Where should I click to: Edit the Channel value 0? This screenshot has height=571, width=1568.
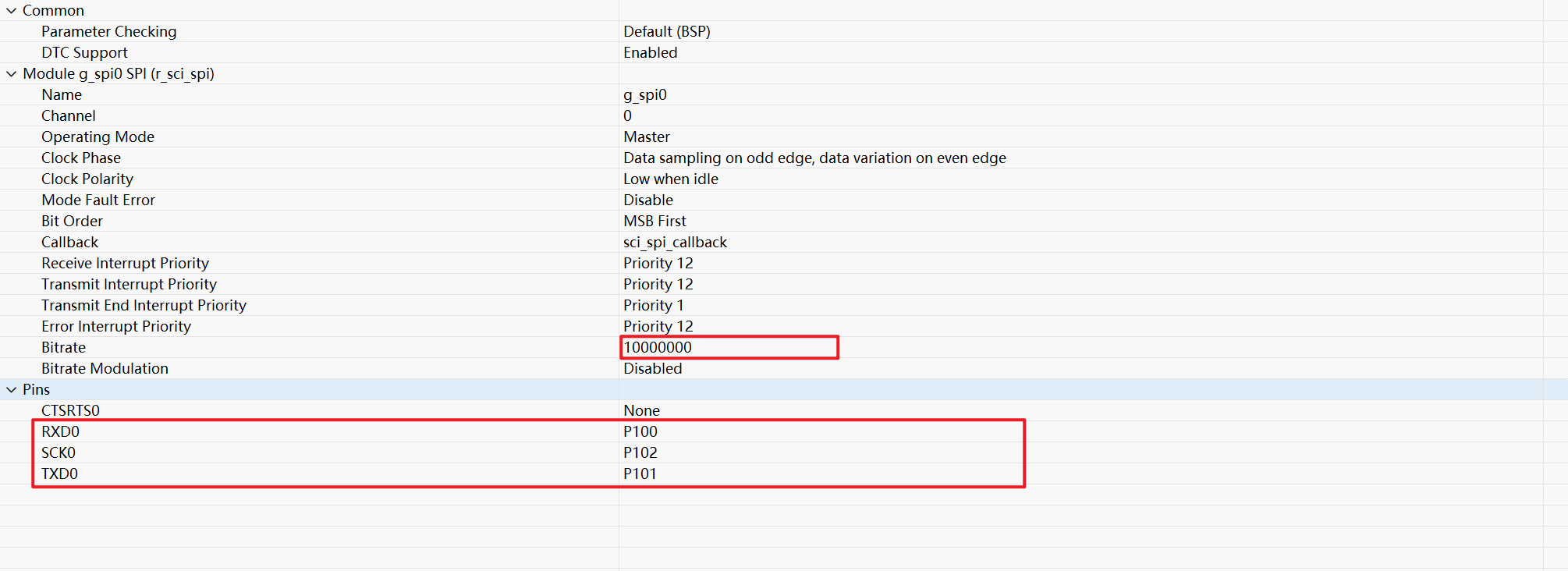pos(628,115)
